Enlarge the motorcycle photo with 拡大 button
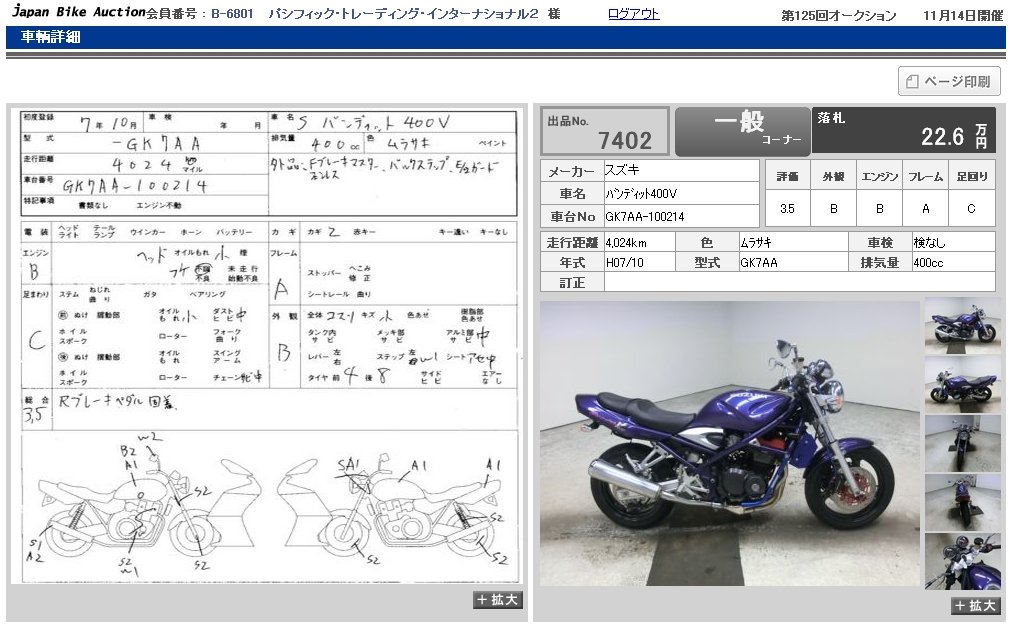The image size is (1010, 631). (975, 605)
